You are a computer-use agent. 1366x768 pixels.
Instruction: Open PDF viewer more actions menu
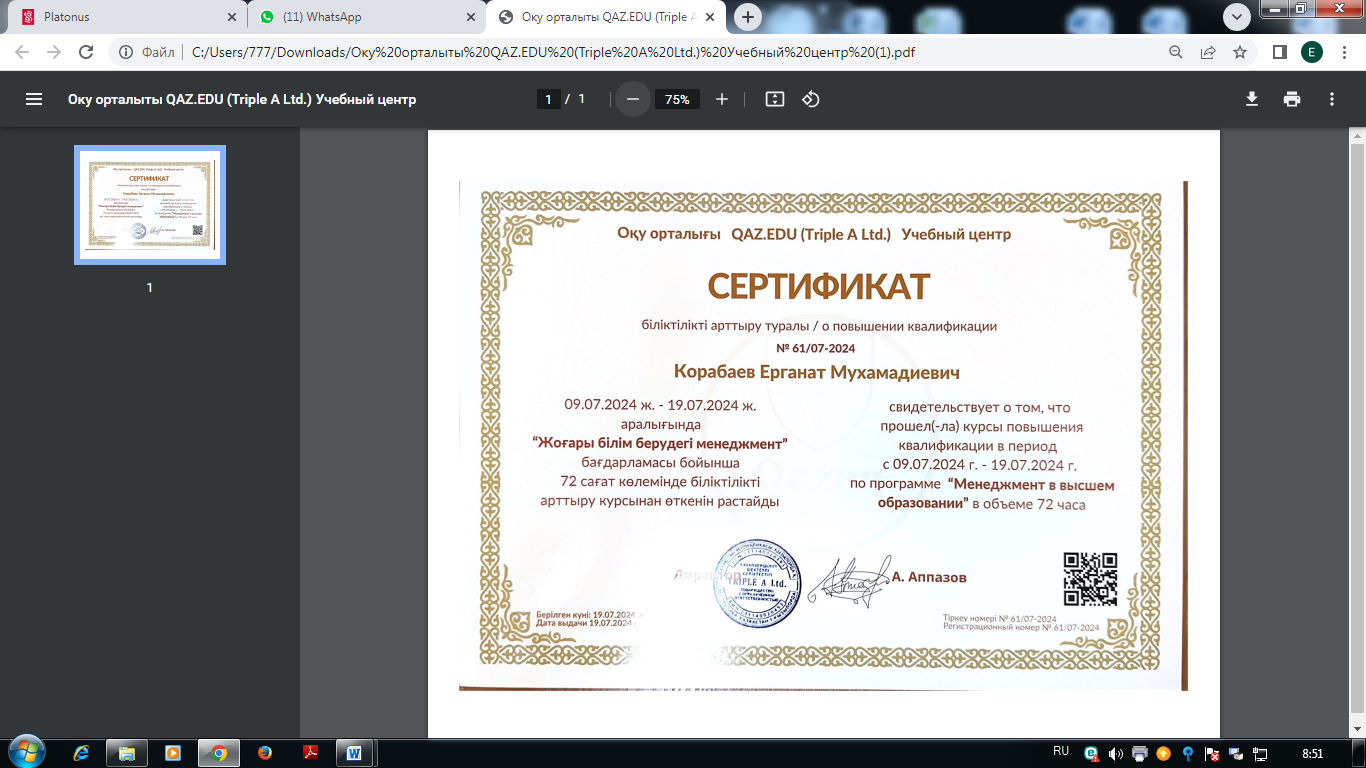coord(1332,99)
